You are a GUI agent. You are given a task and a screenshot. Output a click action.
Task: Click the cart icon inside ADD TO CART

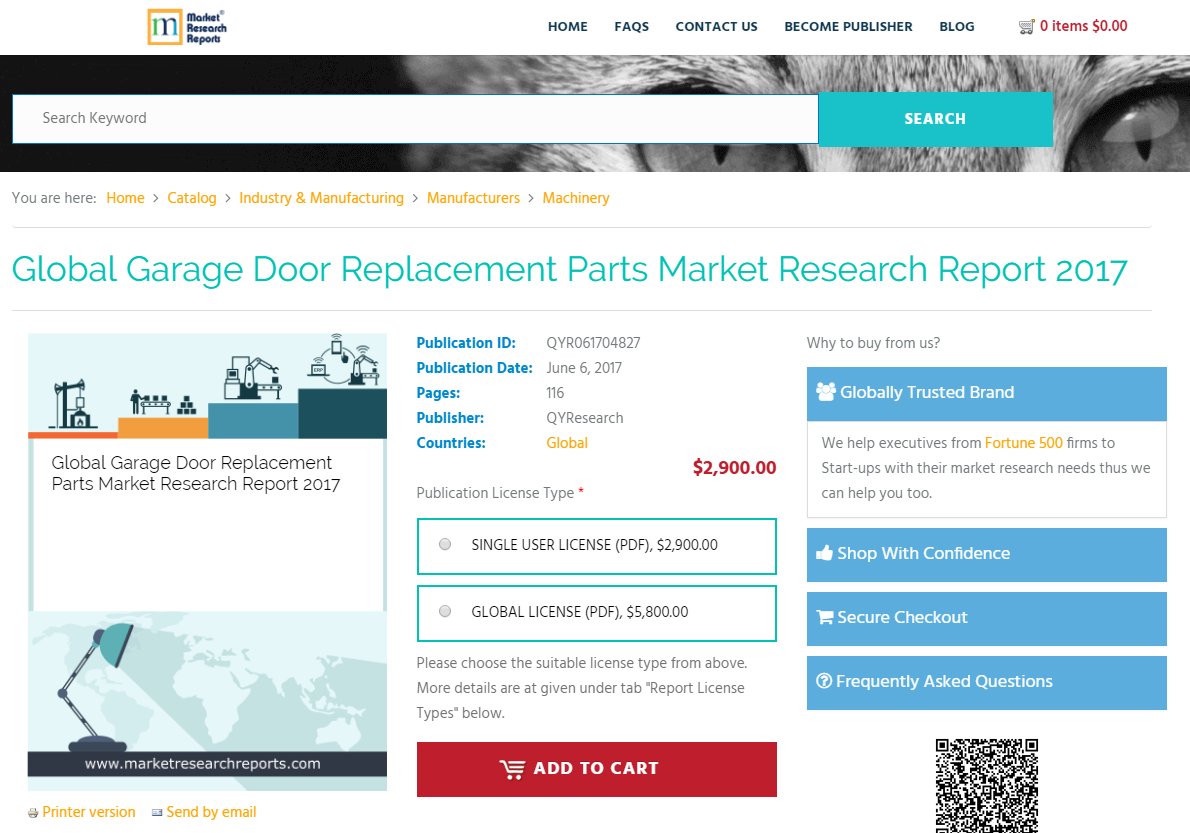513,769
